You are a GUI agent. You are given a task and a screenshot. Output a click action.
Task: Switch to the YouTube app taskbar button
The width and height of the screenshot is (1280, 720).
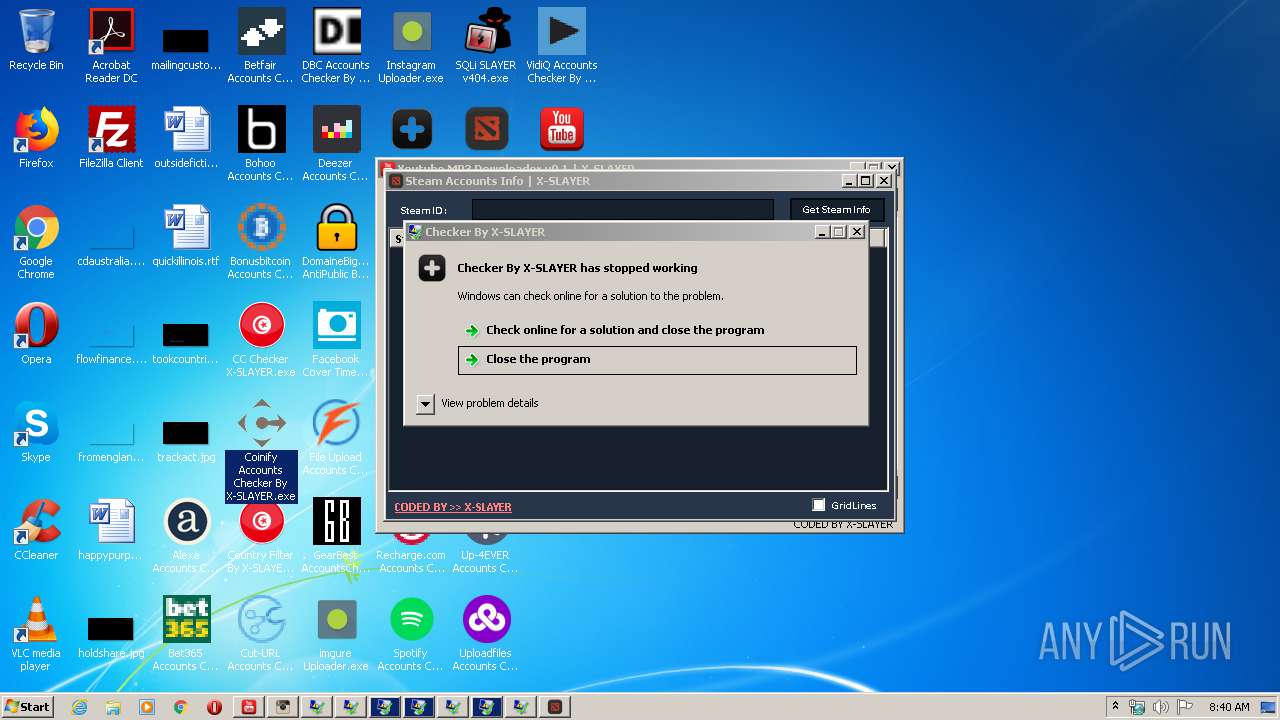coord(249,707)
